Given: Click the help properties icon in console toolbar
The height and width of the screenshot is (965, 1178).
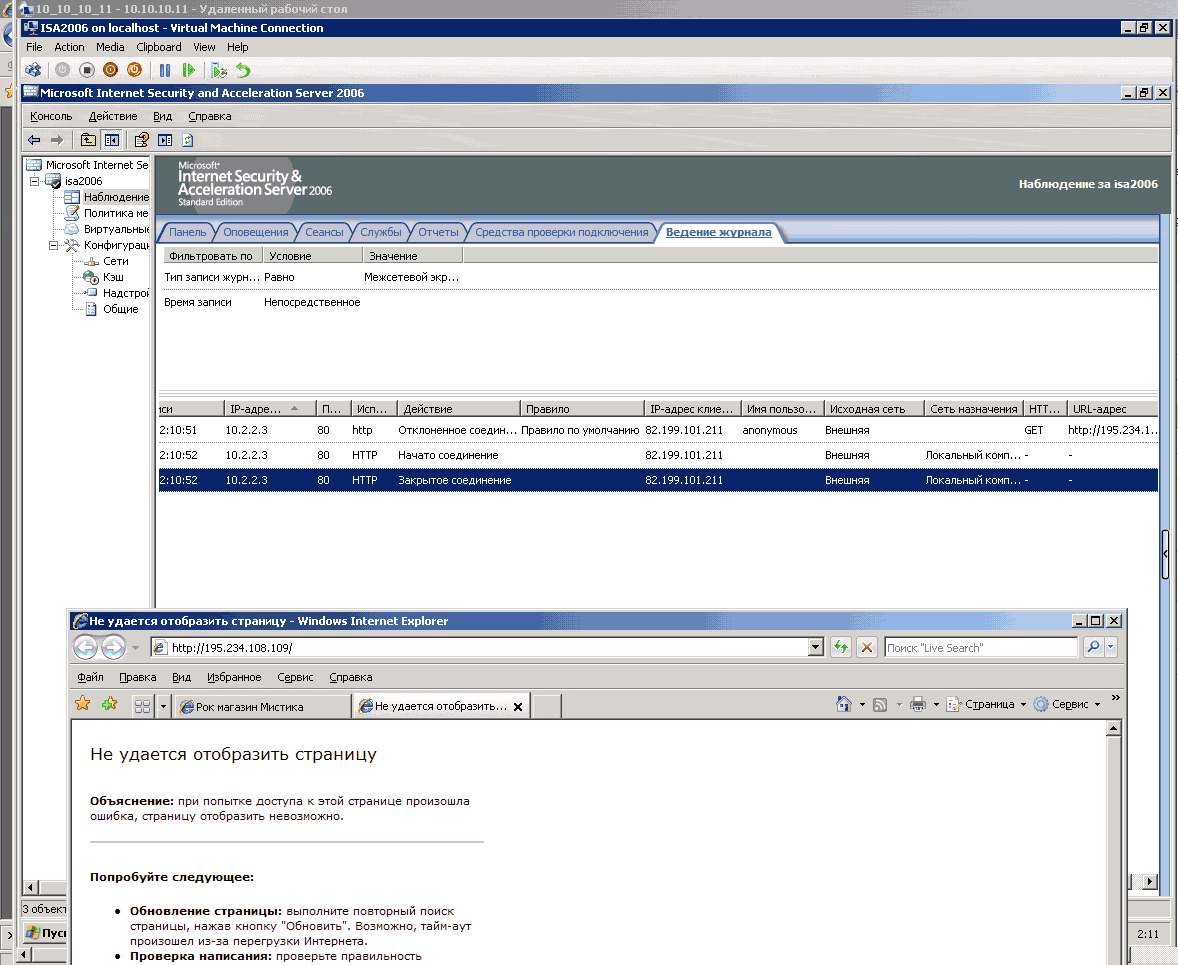Looking at the screenshot, I should [x=141, y=140].
